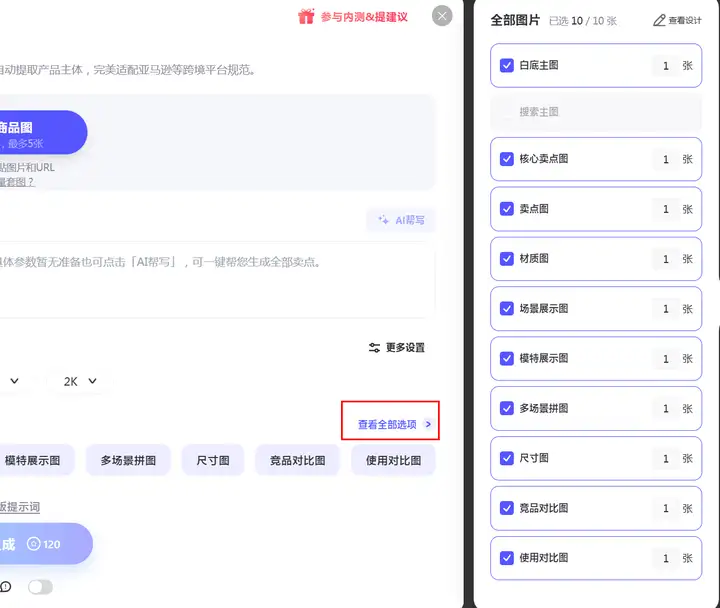720x608 pixels.
Task: Click the 查看设计 link
Action: tap(685, 20)
